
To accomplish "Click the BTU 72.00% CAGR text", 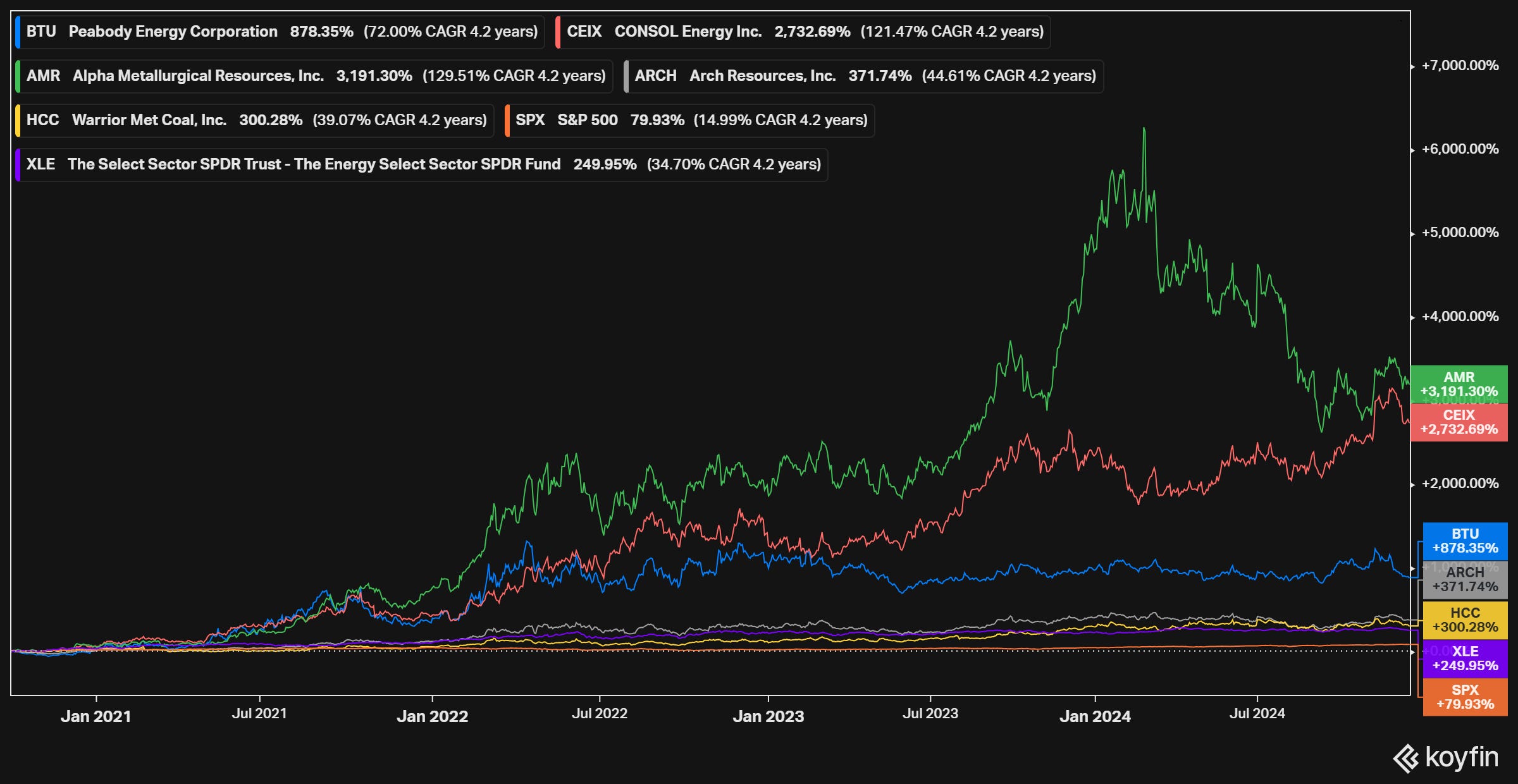I will (x=450, y=32).
